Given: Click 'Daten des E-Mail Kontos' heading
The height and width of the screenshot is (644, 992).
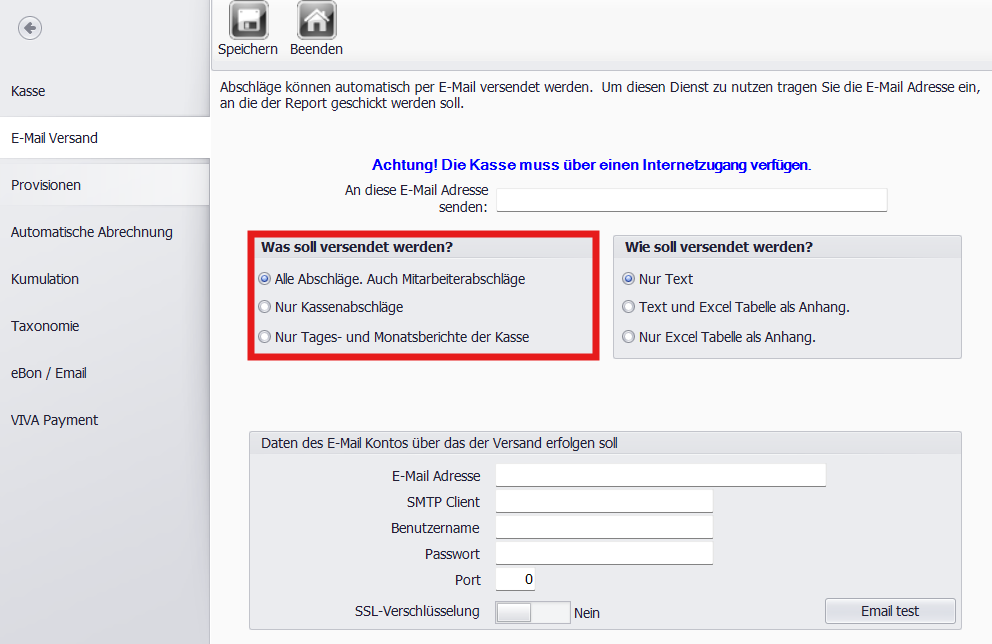Looking at the screenshot, I should tap(439, 443).
